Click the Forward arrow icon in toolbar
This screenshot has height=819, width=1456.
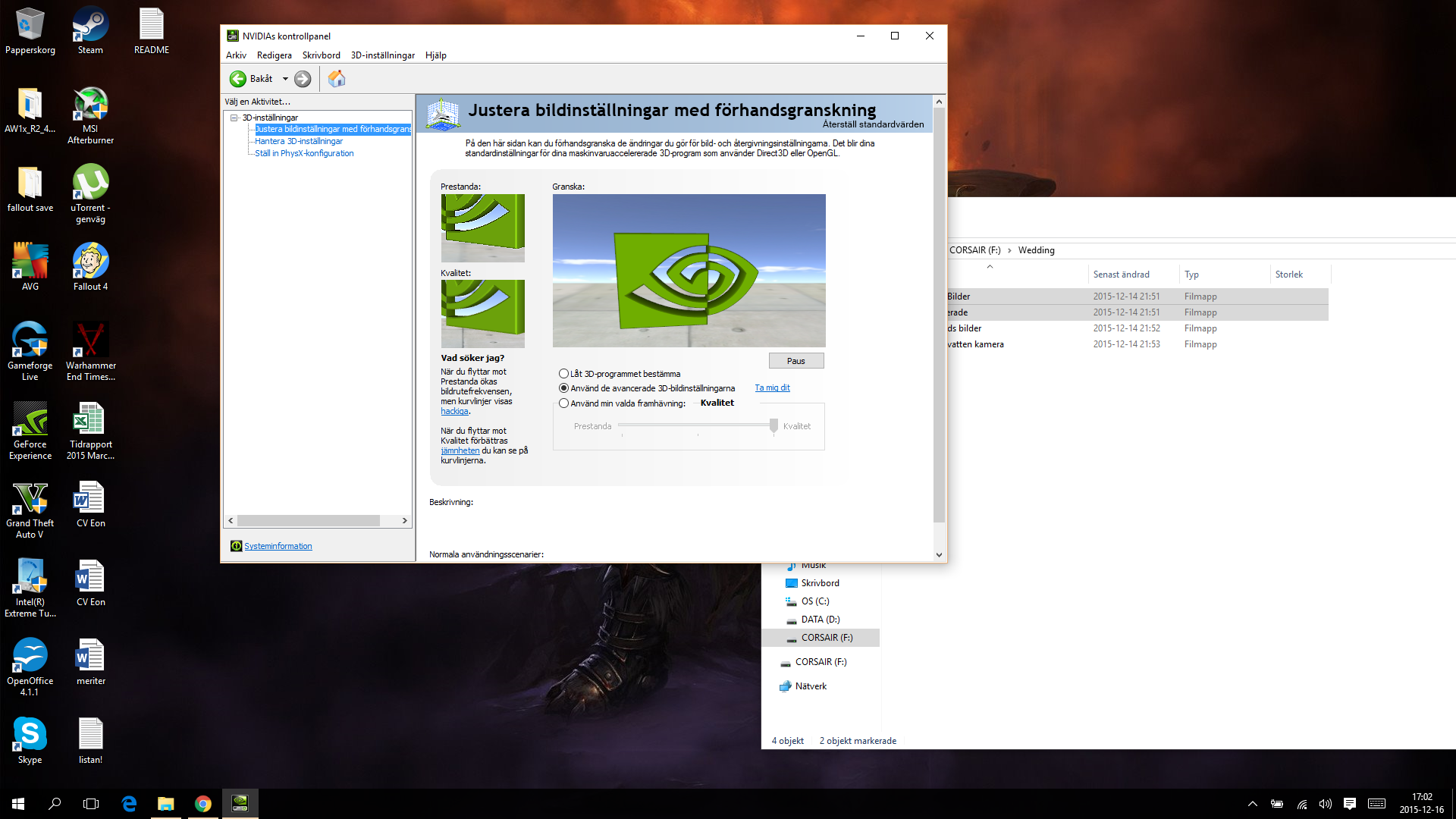[x=303, y=79]
